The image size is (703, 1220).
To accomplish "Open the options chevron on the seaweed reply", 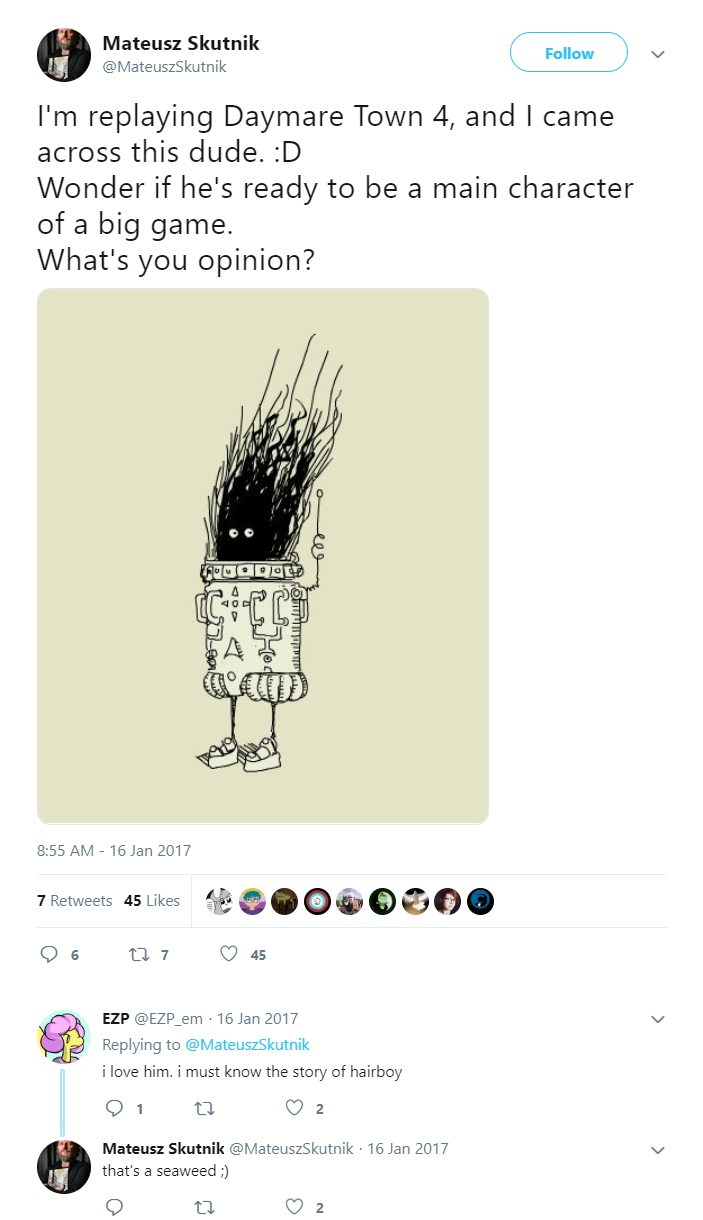I will 657,1150.
